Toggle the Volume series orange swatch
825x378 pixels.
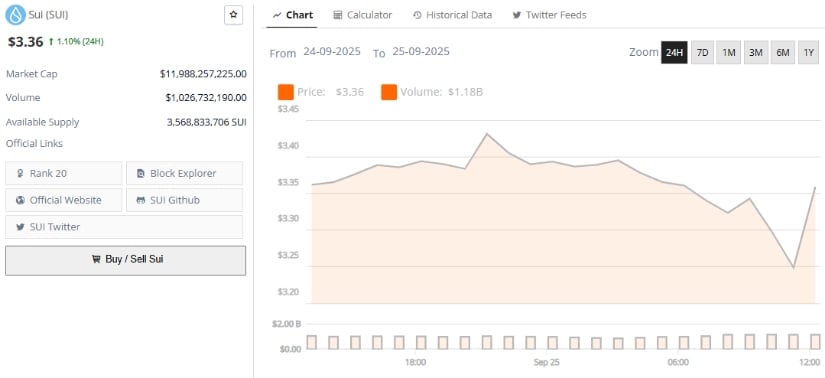(389, 92)
